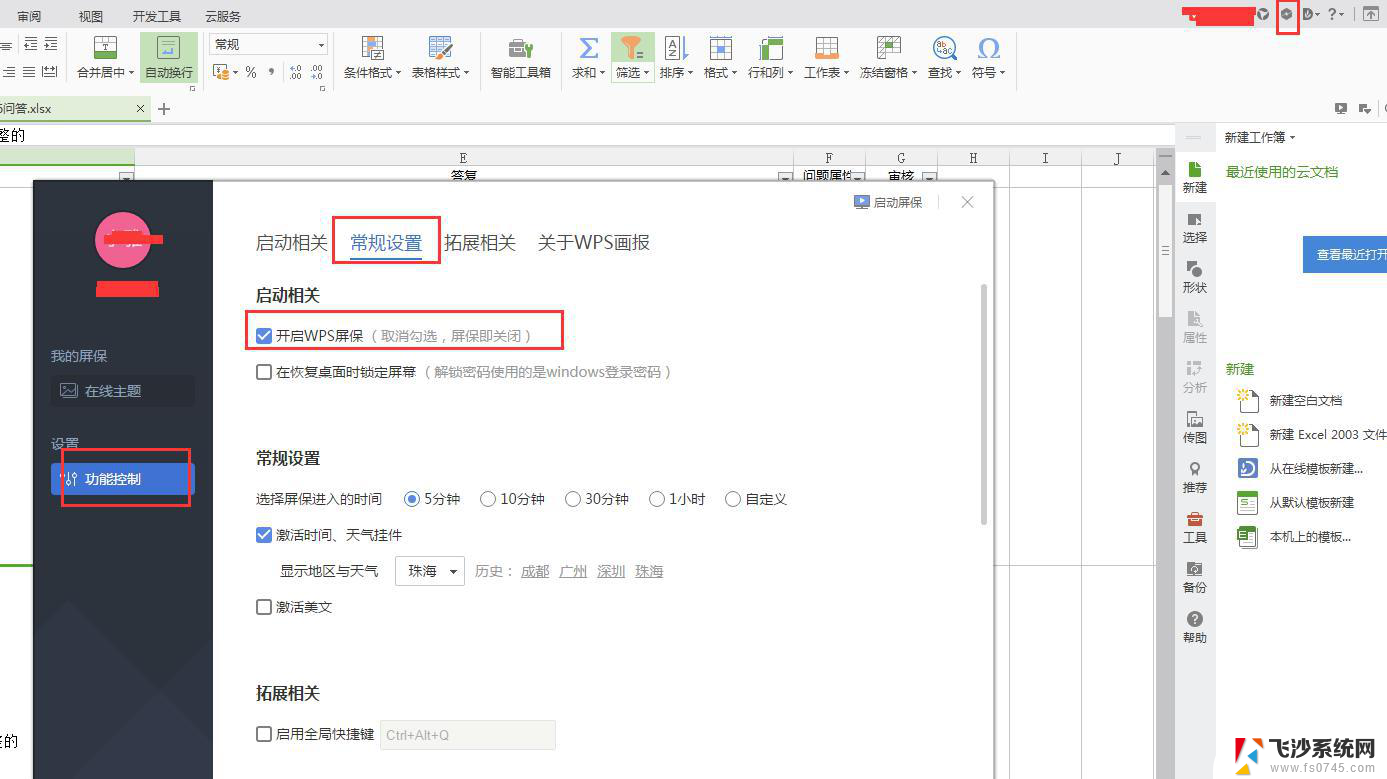Viewport: 1387px width, 779px height.
Task: Click the Symbol omega (符号) icon
Action: [988, 48]
